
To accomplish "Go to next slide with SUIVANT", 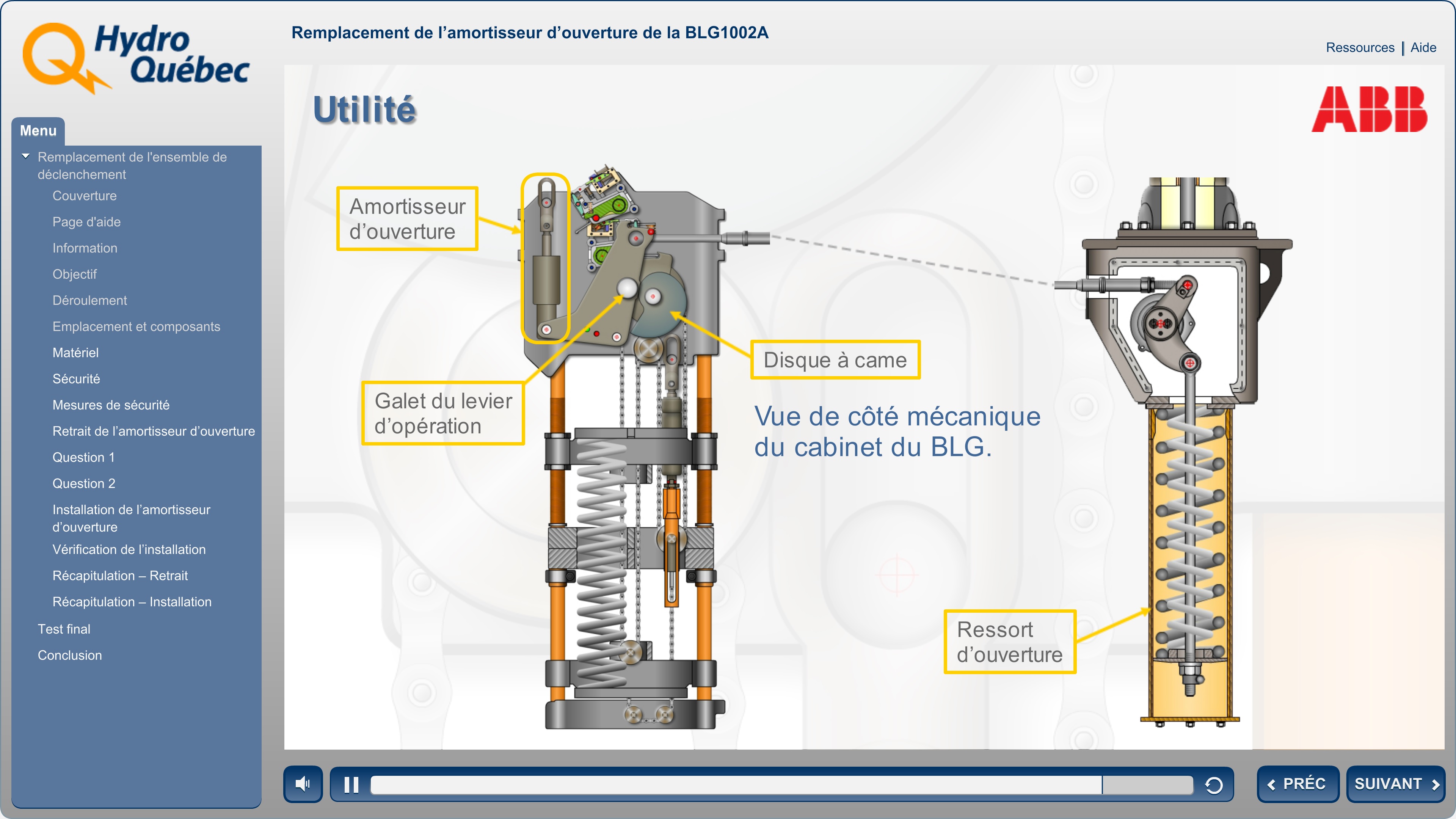I will pos(1395,784).
